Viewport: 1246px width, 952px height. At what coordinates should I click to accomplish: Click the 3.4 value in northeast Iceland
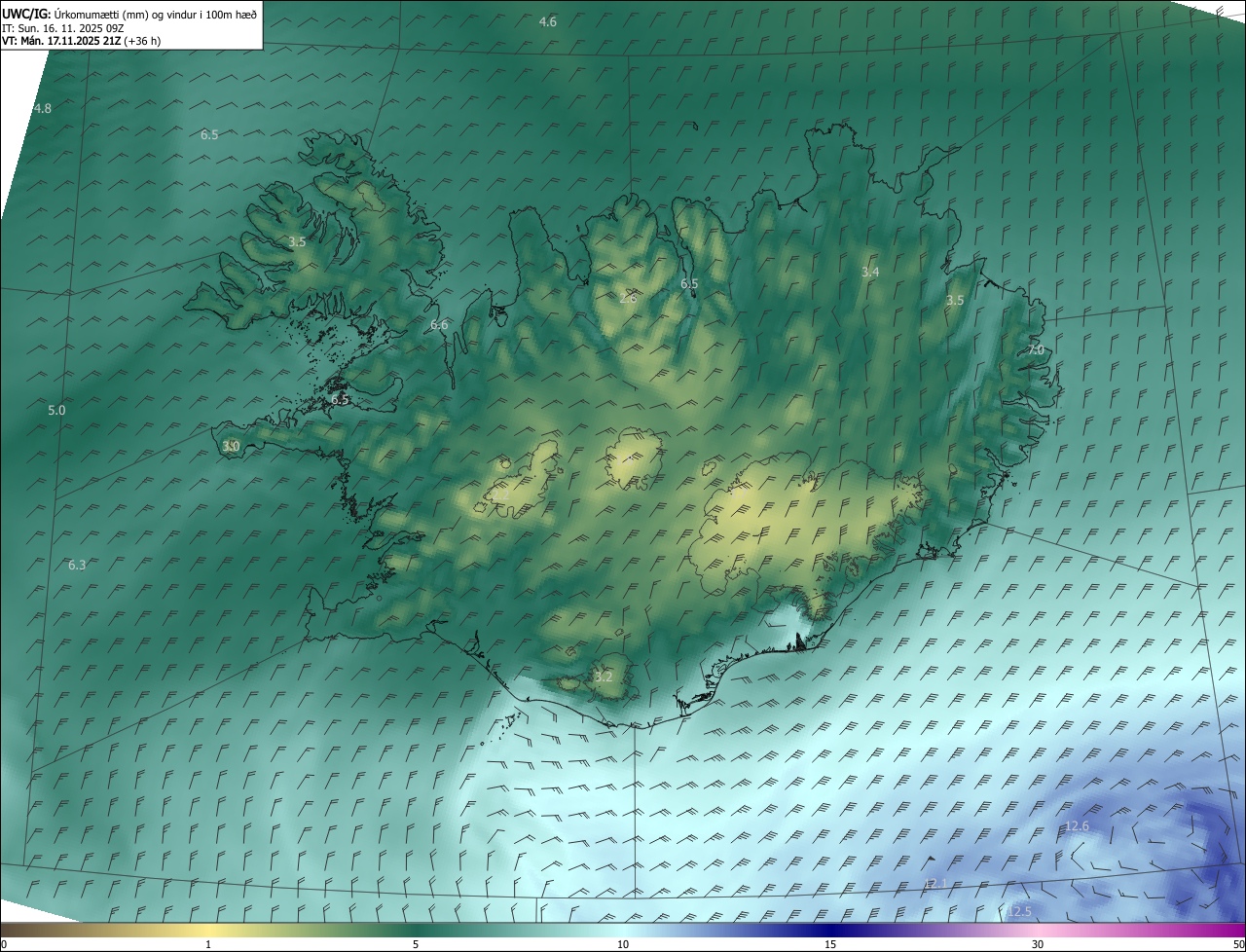point(870,273)
